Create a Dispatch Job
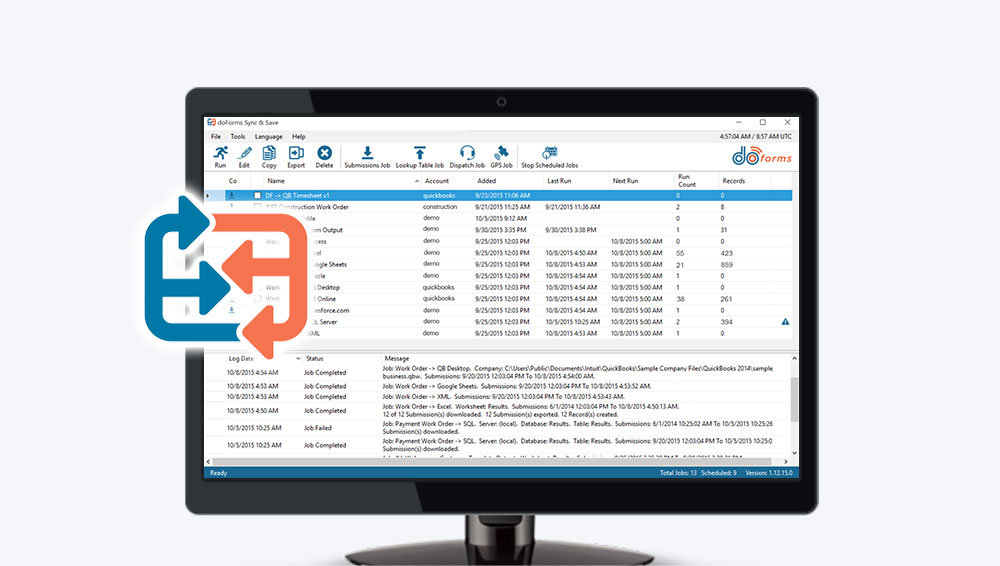Screen dimensions: 1000x566 [467, 156]
